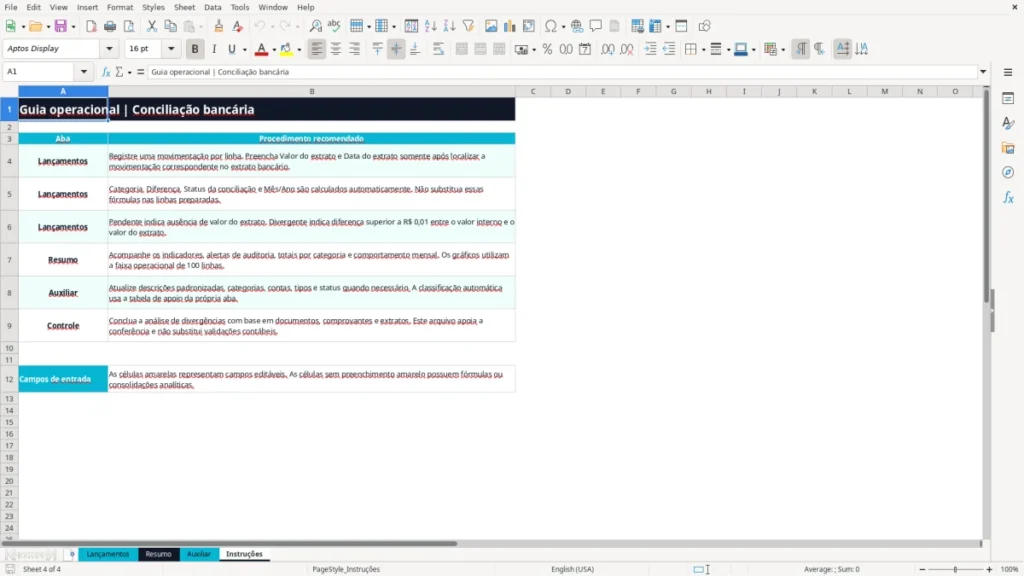
Task: Open the Format menu
Action: 120,7
